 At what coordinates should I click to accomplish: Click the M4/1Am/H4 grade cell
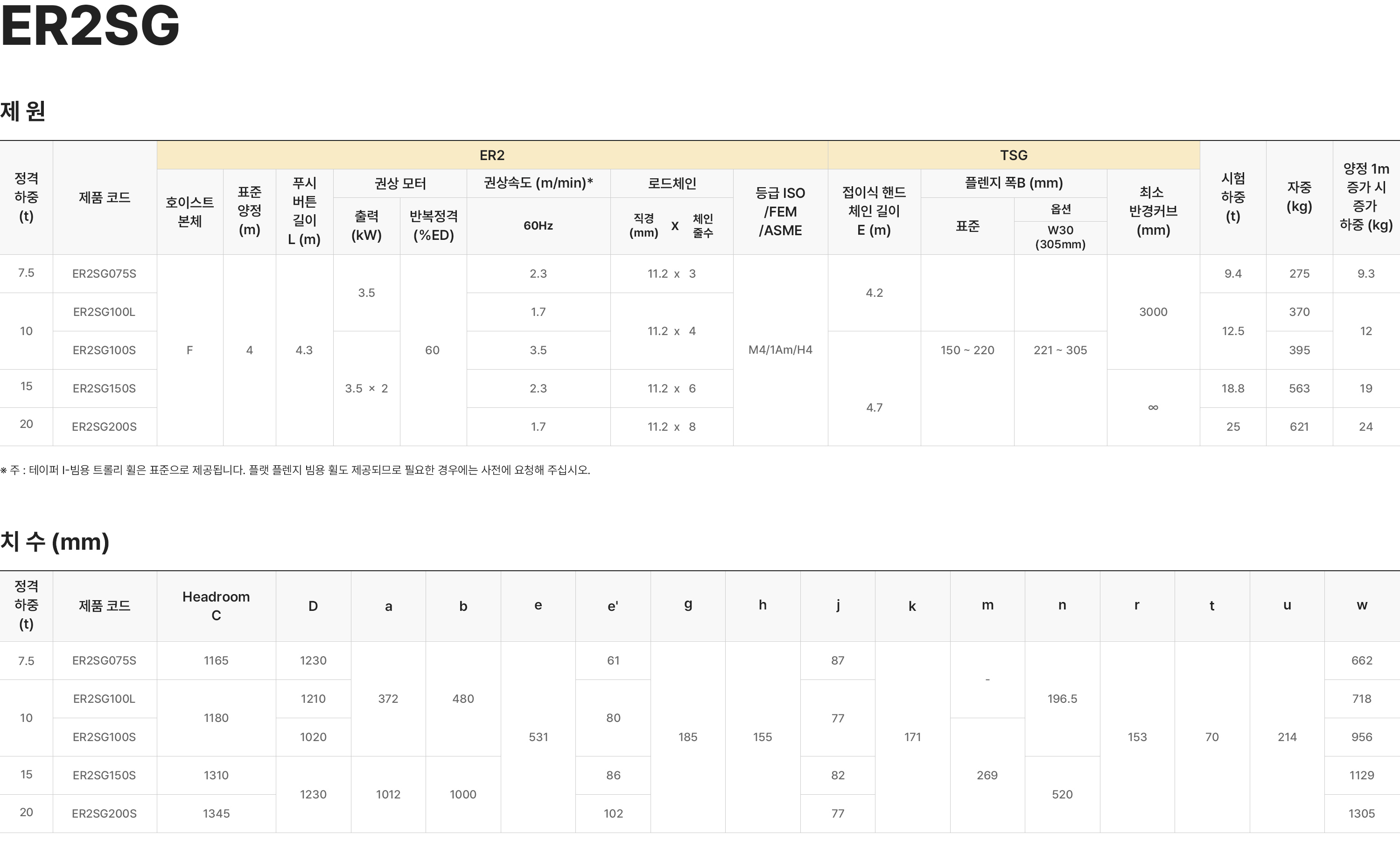tap(780, 350)
